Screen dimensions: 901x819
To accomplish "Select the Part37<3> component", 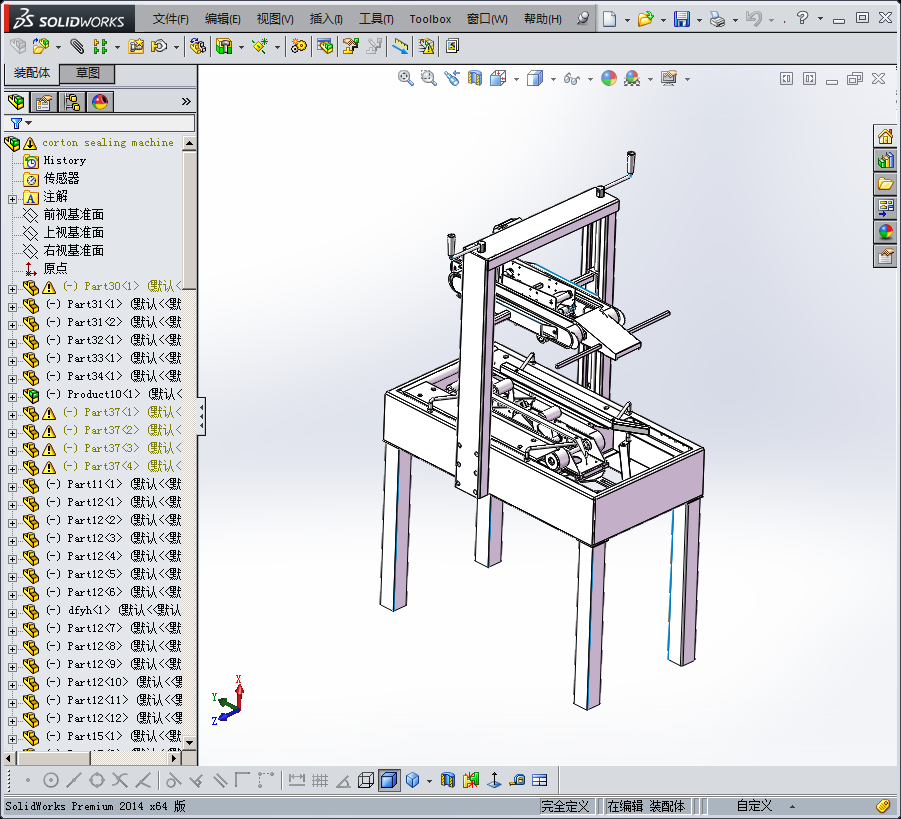I will coord(111,448).
